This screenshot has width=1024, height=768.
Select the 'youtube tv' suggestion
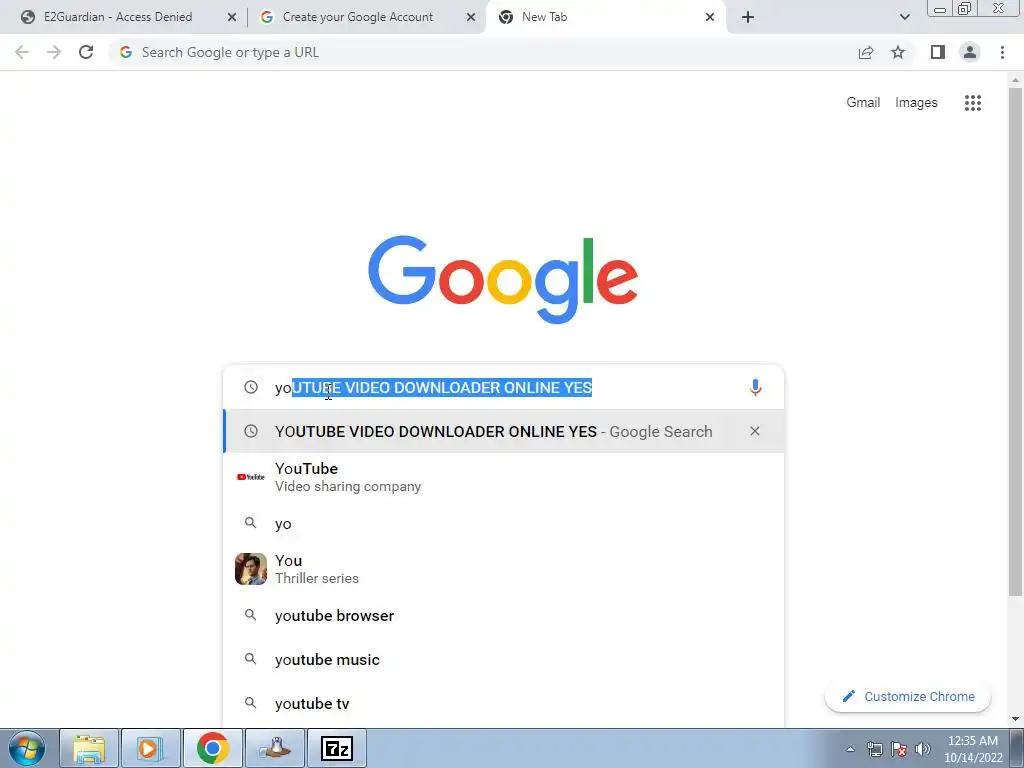(x=504, y=703)
